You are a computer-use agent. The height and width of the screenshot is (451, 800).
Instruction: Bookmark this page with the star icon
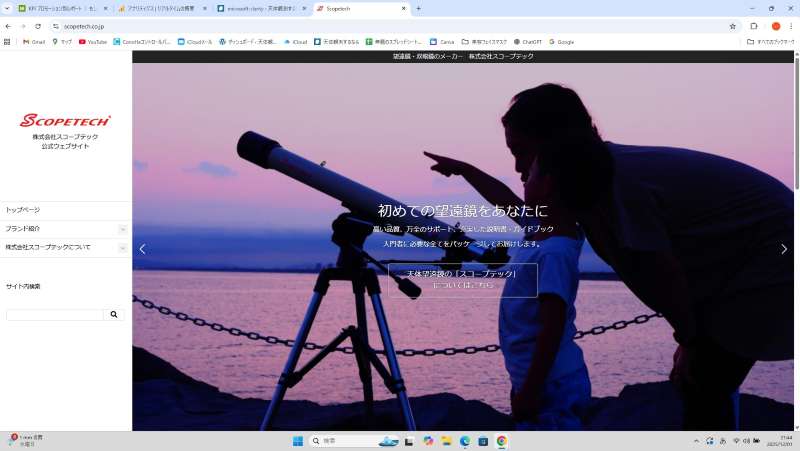tap(733, 26)
